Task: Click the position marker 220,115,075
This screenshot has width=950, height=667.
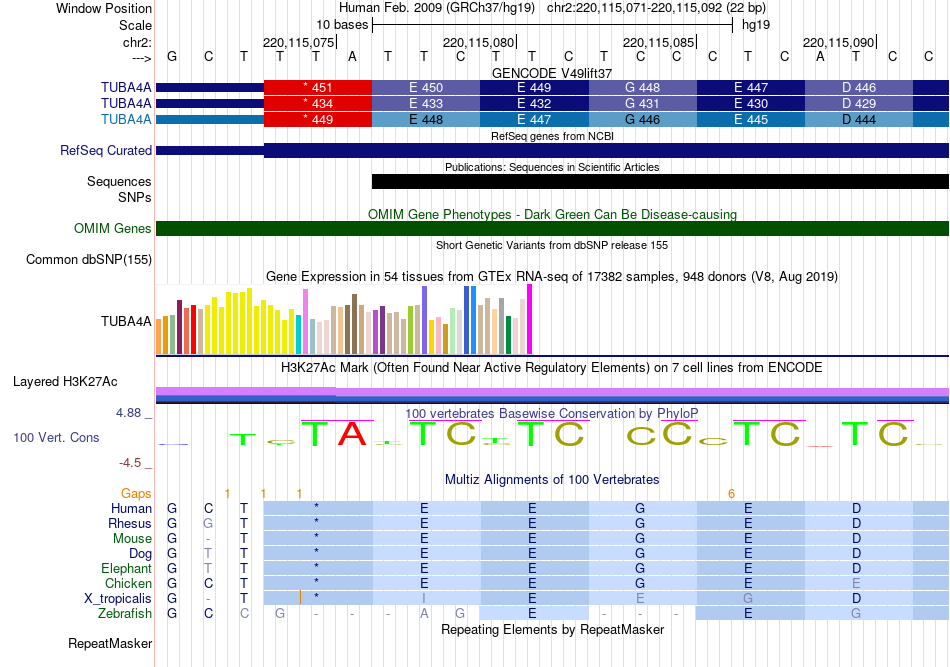Action: tap(299, 42)
